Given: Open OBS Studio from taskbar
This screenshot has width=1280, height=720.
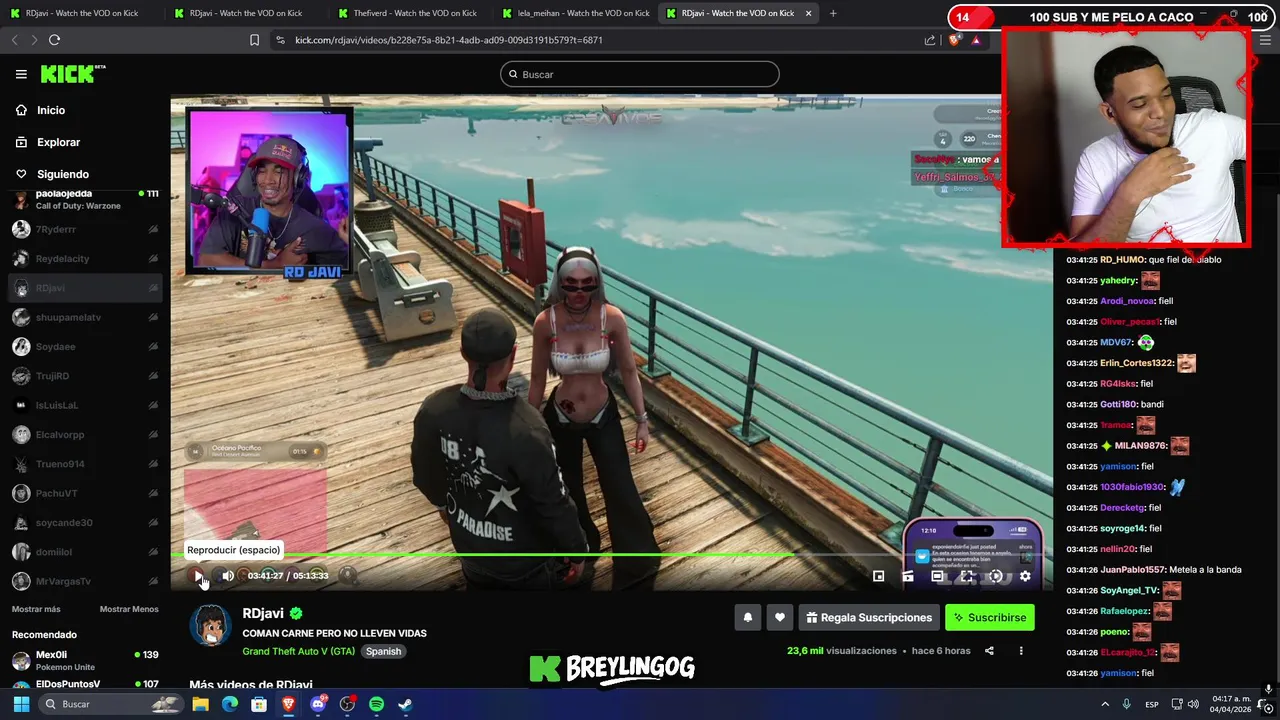Looking at the screenshot, I should tap(347, 704).
